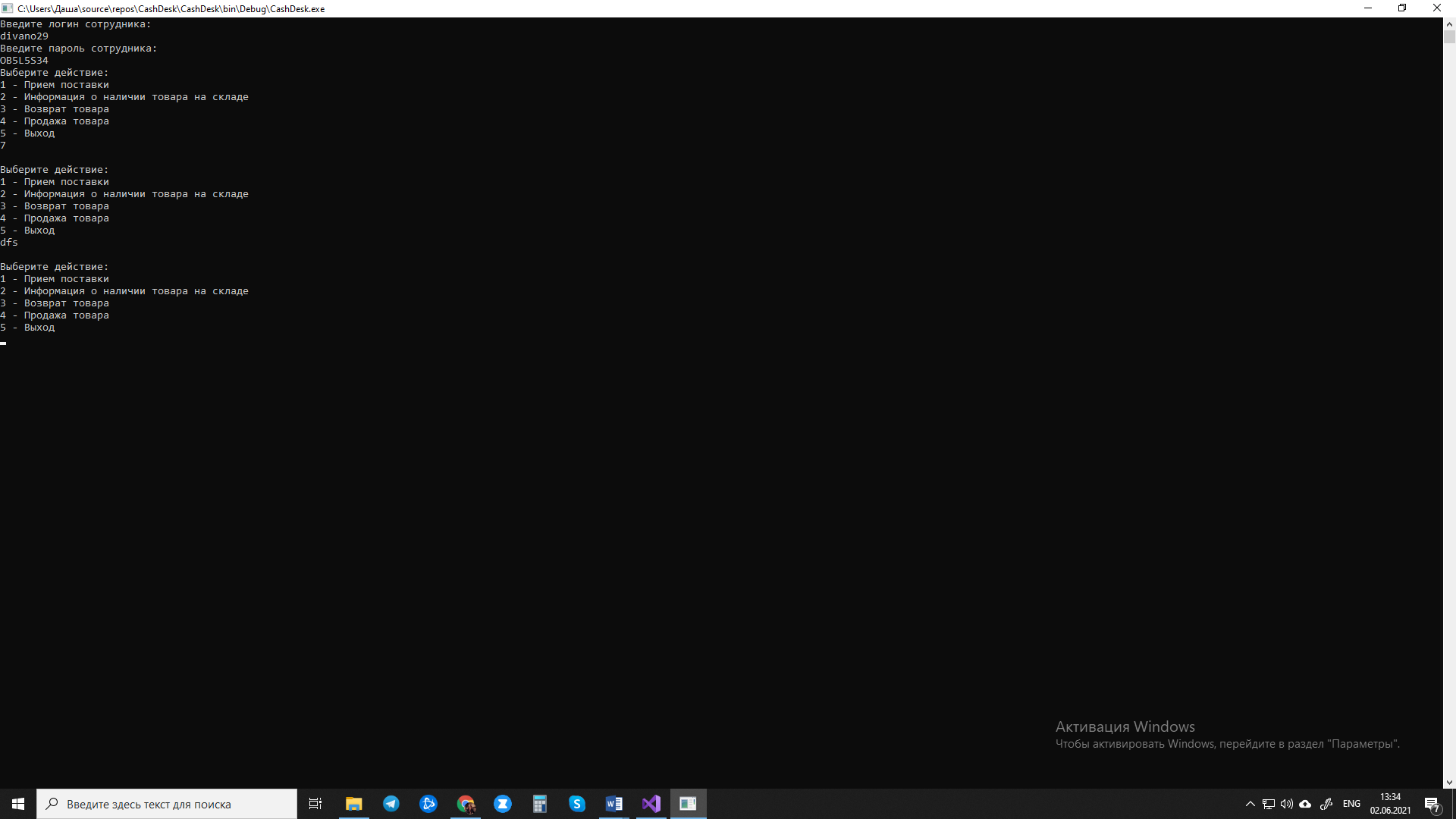Click the vertical scrollbar thumb

pos(1449,36)
